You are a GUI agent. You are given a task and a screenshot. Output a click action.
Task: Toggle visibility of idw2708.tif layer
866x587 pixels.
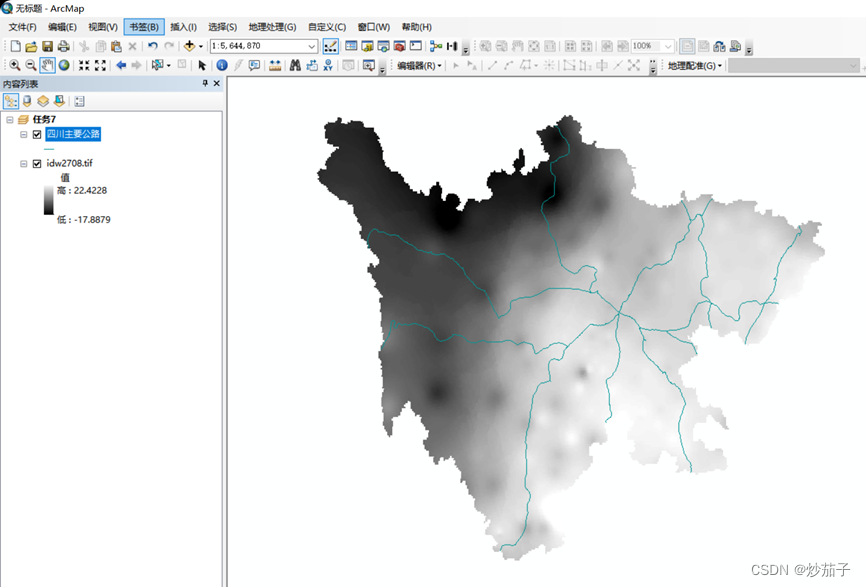37,163
